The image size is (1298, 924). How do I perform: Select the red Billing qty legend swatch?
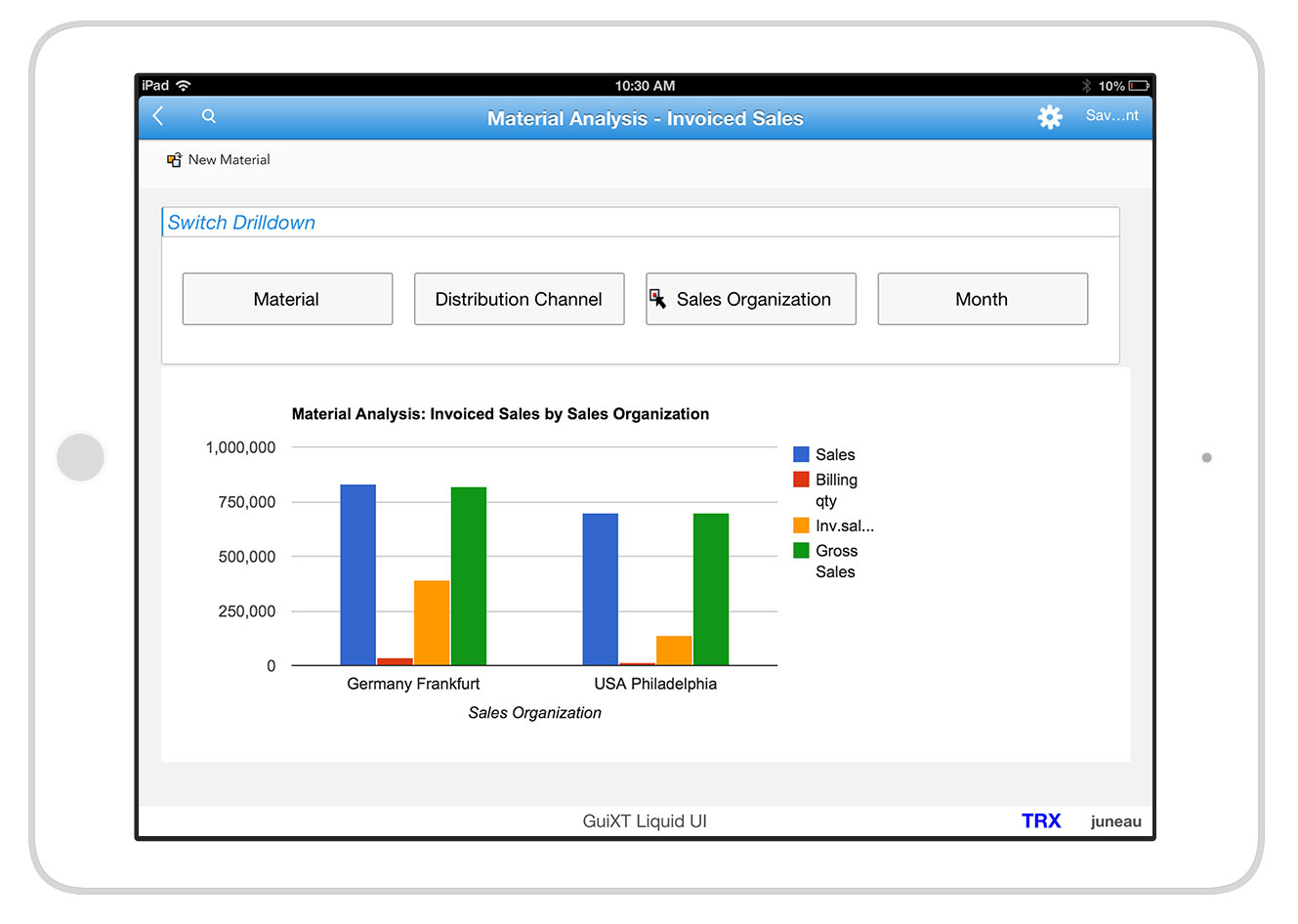pos(801,480)
